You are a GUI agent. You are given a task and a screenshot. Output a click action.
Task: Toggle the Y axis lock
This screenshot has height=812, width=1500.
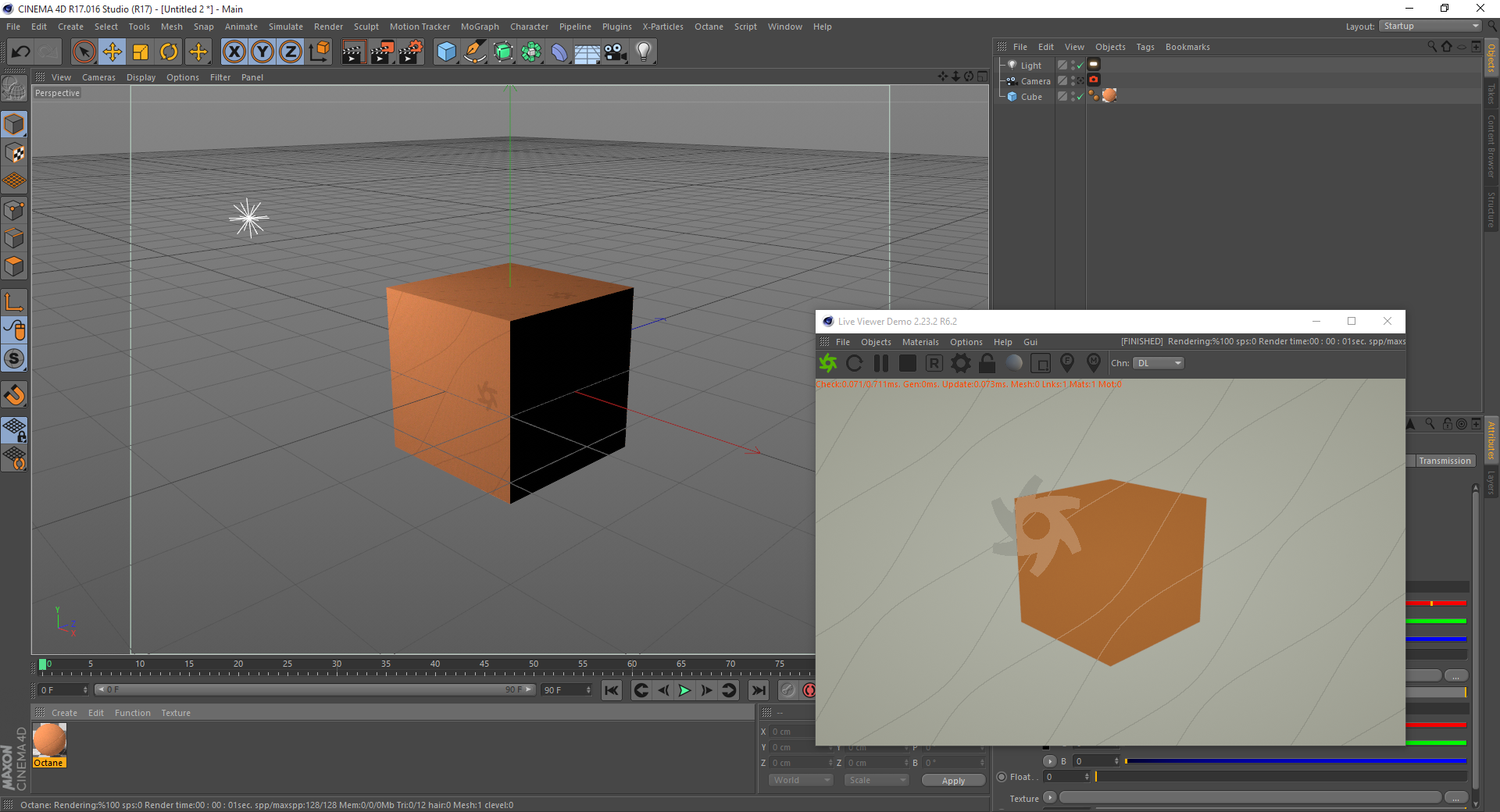pyautogui.click(x=262, y=52)
